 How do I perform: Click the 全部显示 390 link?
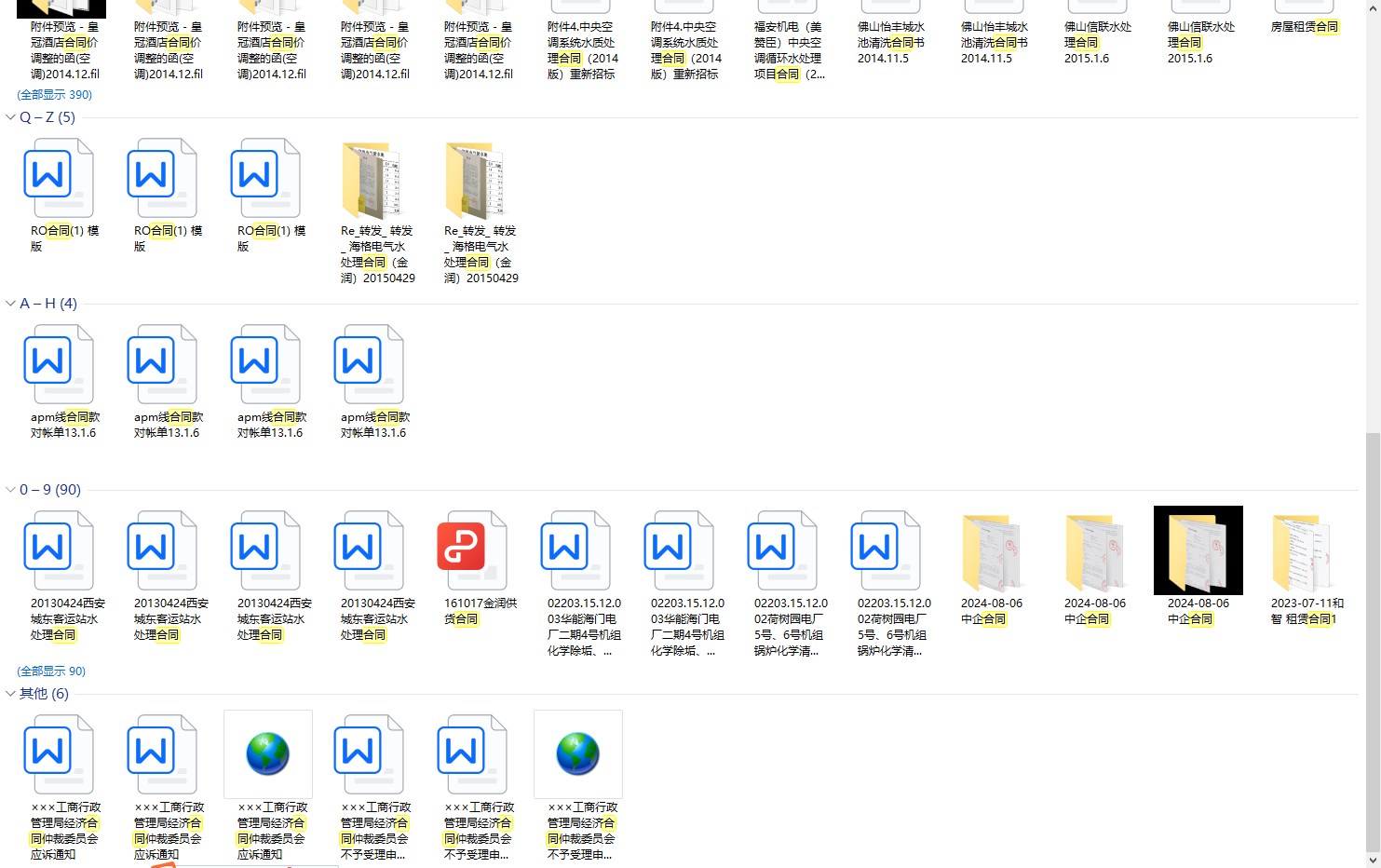(54, 95)
